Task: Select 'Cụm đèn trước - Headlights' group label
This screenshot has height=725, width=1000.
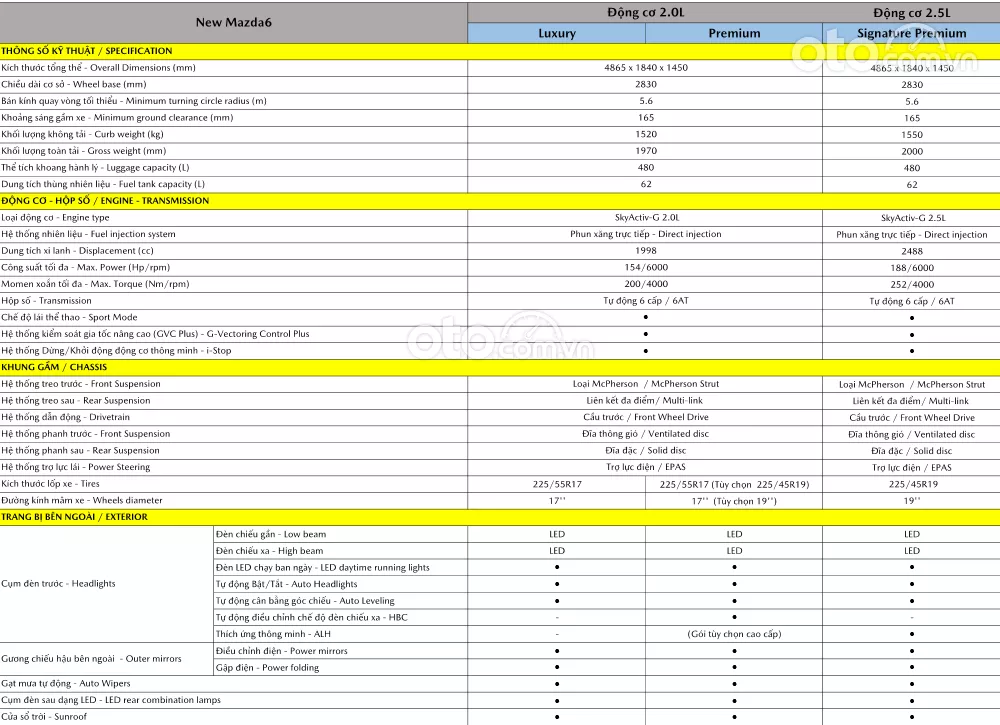Action: (x=59, y=583)
